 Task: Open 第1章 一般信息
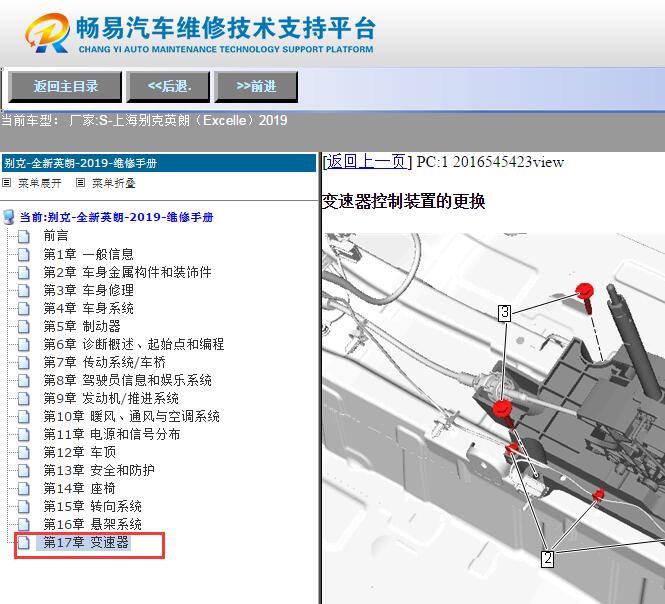click(88, 254)
